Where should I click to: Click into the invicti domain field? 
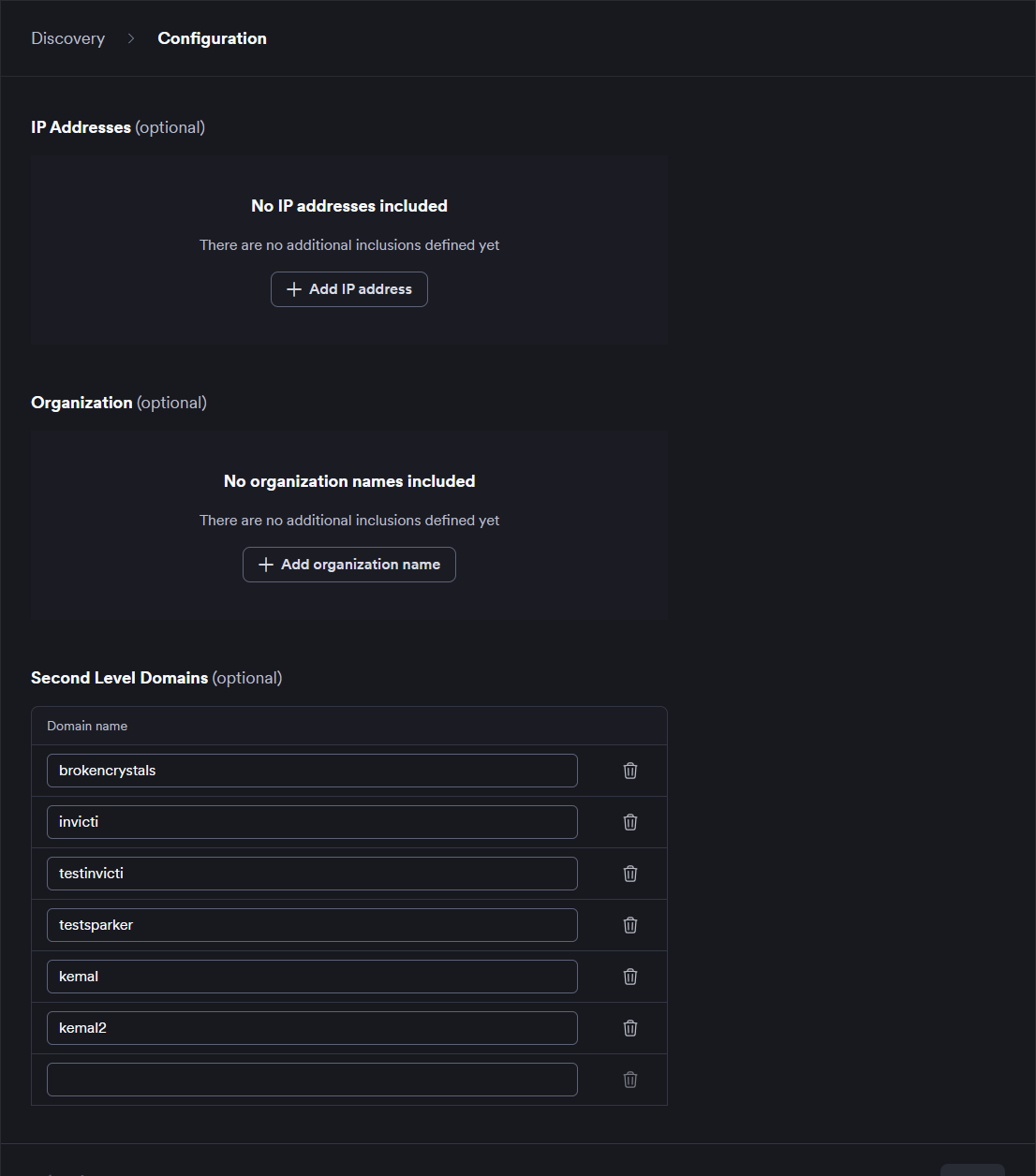pyautogui.click(x=312, y=822)
